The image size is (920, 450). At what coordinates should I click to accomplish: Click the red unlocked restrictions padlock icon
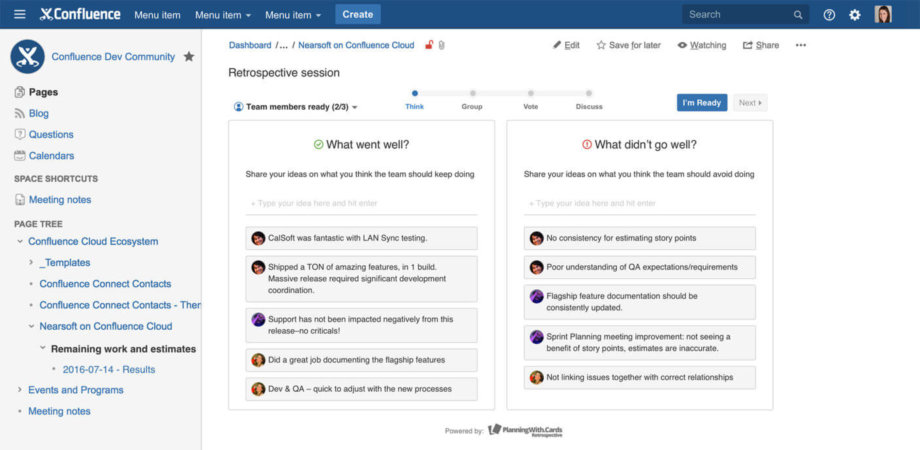[x=429, y=45]
